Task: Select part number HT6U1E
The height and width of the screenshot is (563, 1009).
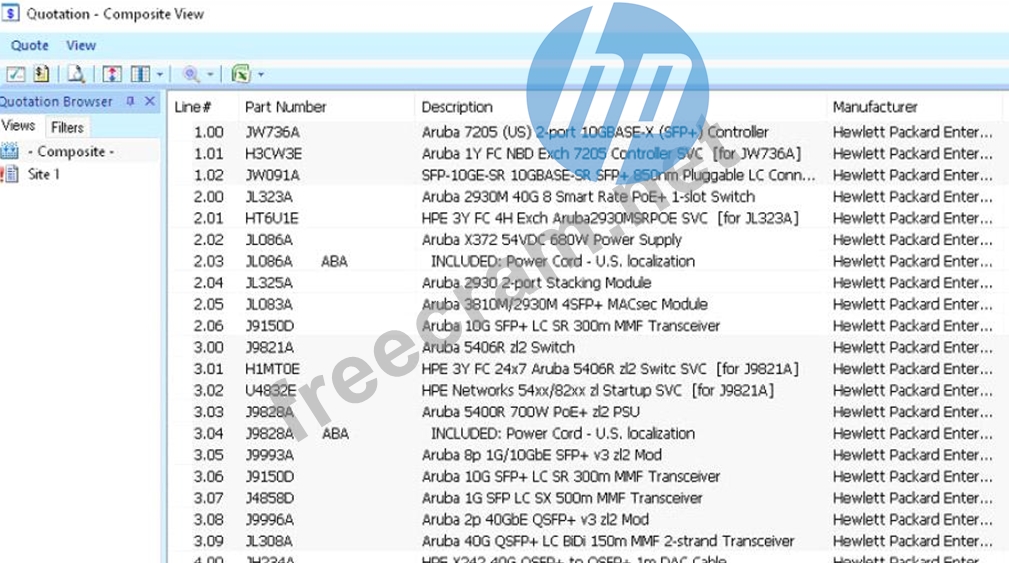Action: (x=272, y=218)
